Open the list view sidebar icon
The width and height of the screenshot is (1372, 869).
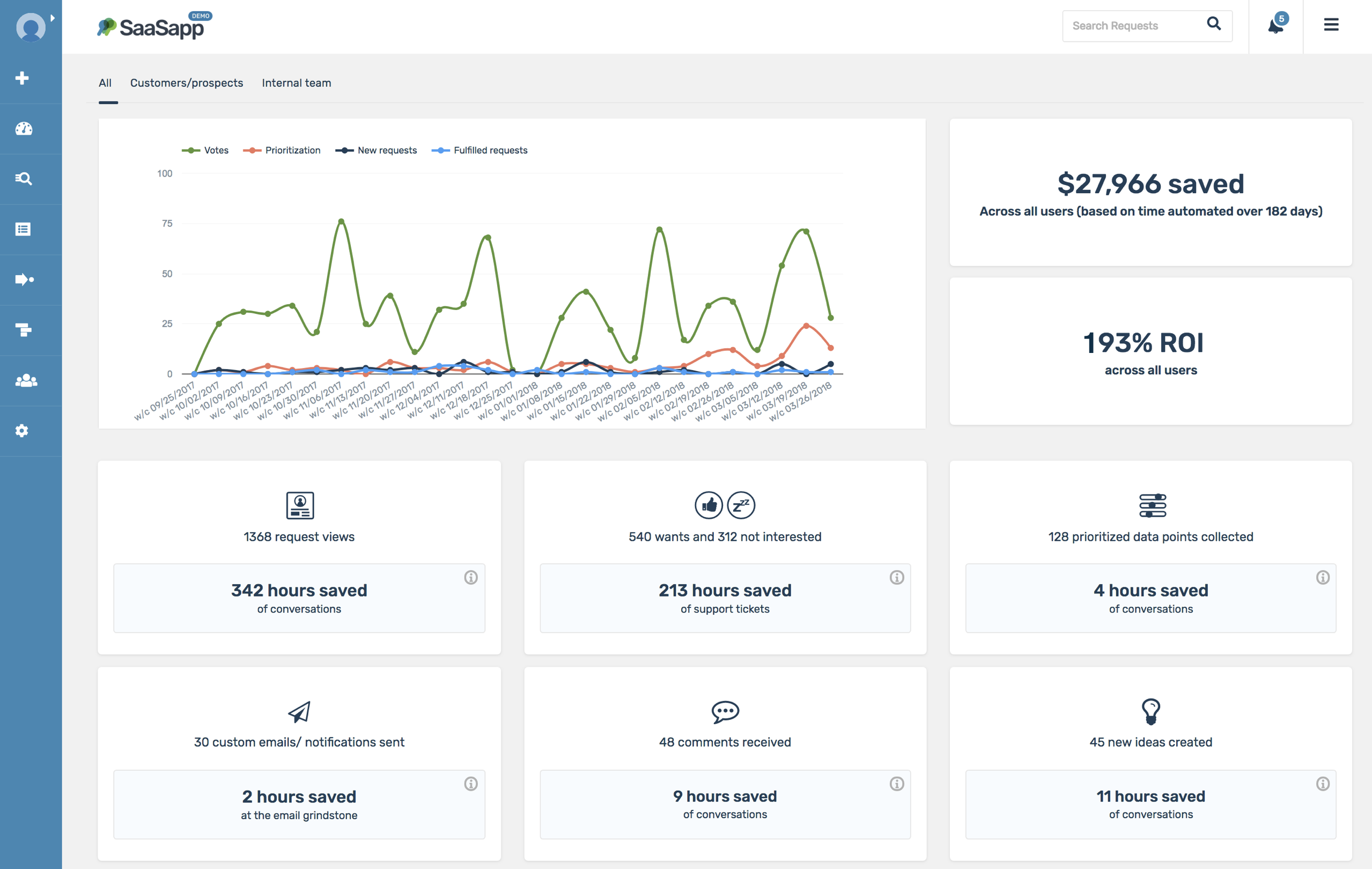[x=23, y=229]
